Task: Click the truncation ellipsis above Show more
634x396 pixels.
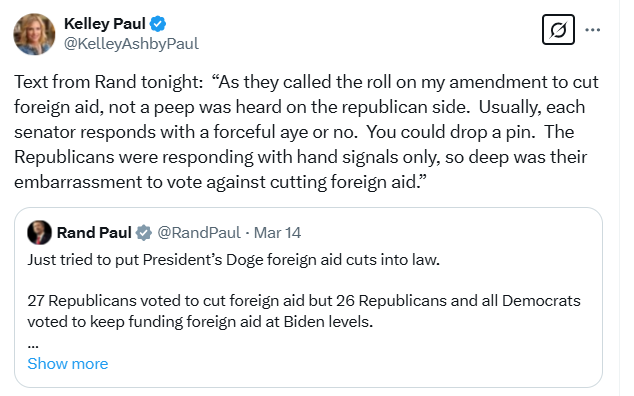Action: pyautogui.click(x=33, y=346)
